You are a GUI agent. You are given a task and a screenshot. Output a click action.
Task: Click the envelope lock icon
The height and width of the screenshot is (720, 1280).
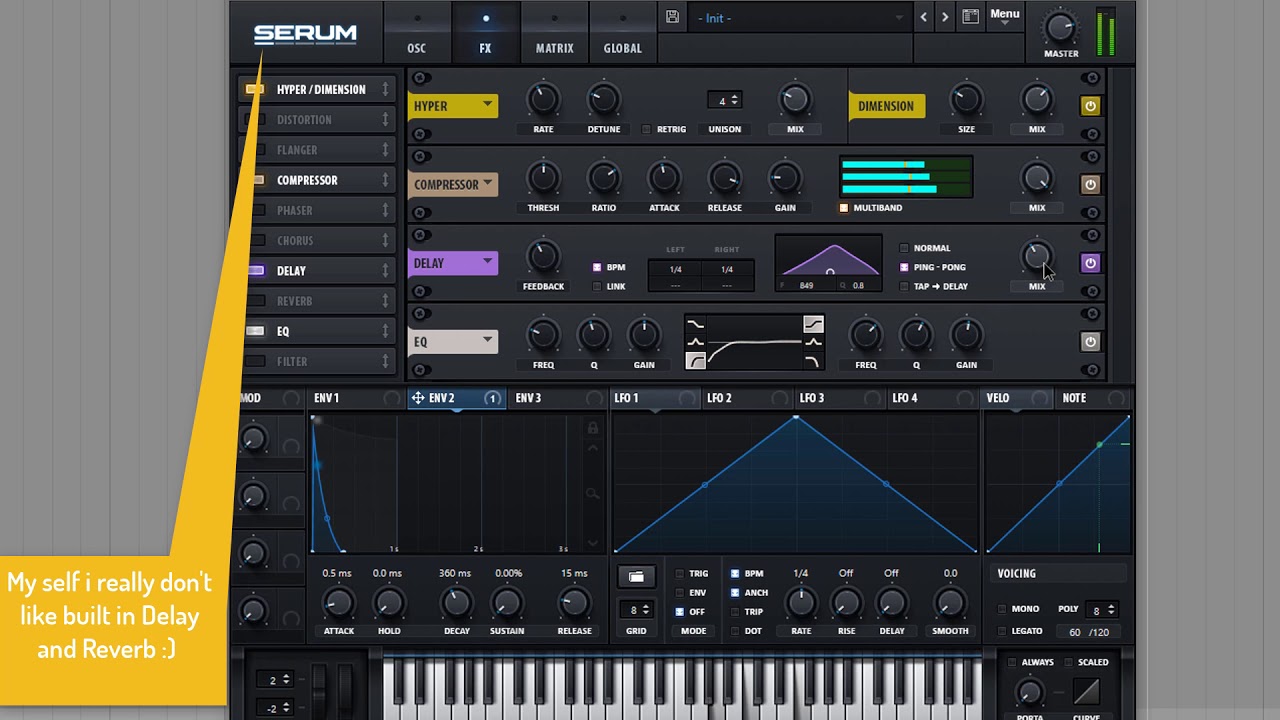click(593, 428)
